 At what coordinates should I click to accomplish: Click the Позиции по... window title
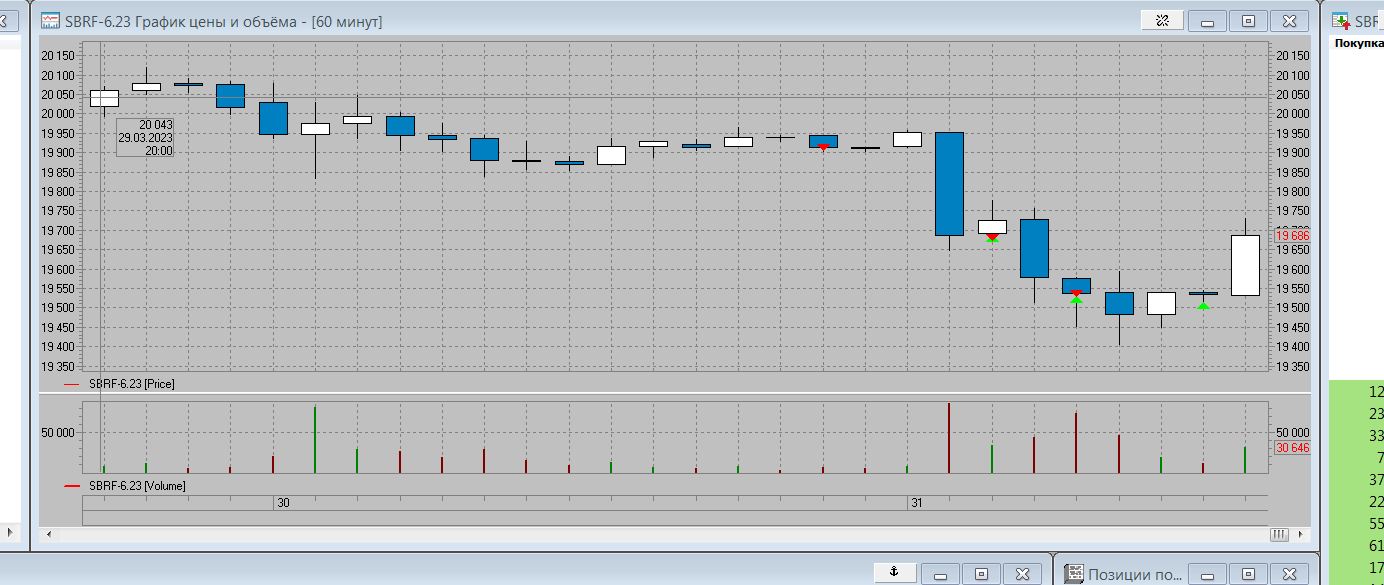click(1134, 574)
